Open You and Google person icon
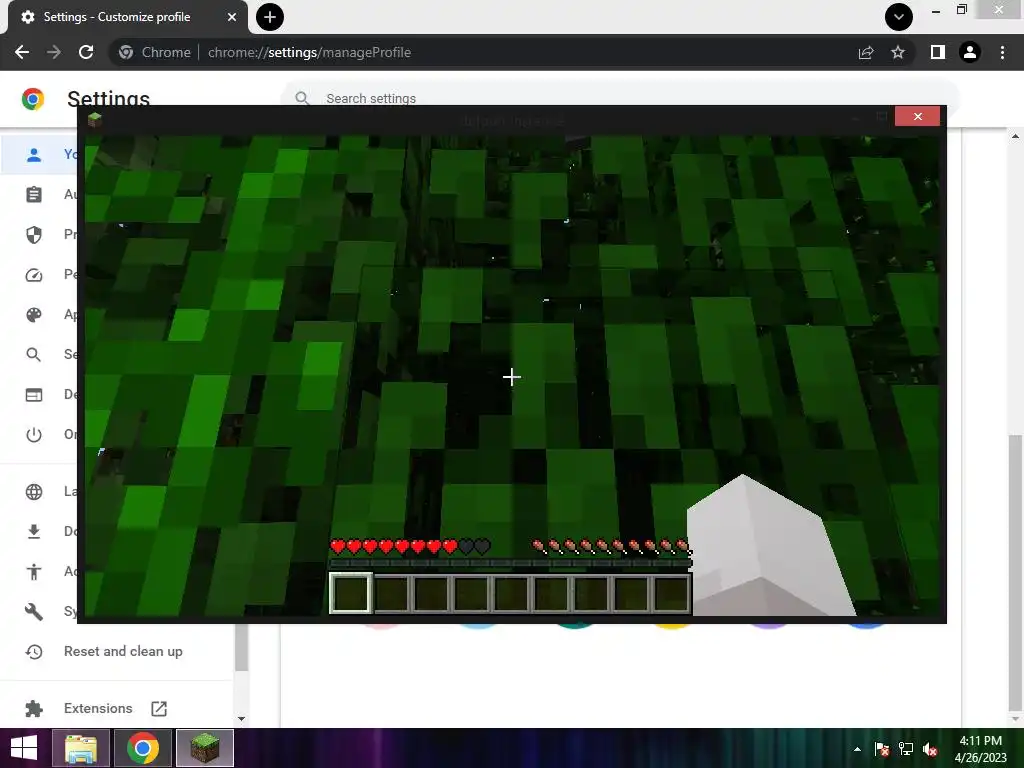1024x768 pixels. pos(34,155)
